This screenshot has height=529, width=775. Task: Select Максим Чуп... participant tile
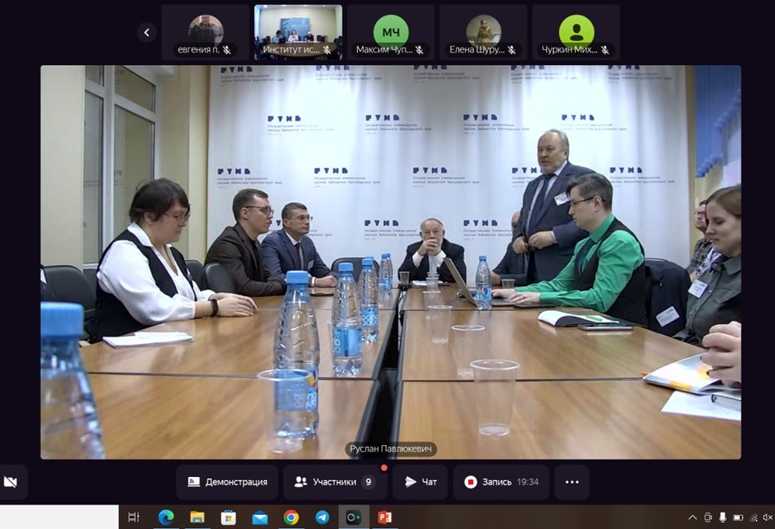click(x=391, y=32)
